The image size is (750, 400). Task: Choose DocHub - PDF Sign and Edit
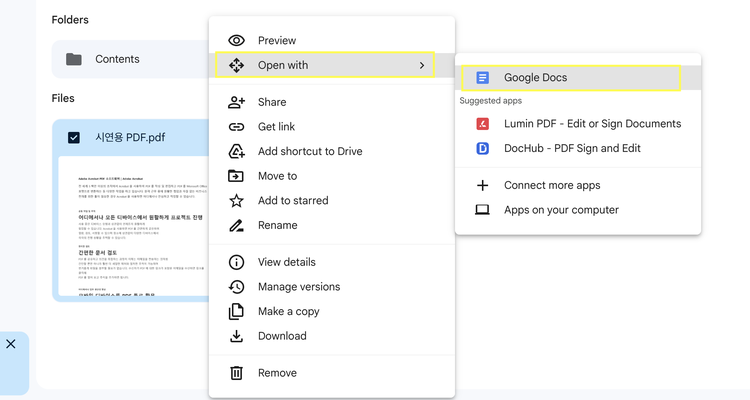[572, 148]
